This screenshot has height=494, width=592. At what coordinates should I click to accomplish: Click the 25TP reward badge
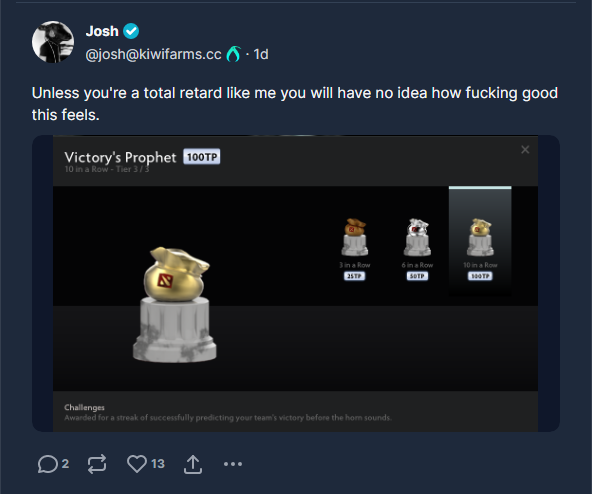pos(355,276)
